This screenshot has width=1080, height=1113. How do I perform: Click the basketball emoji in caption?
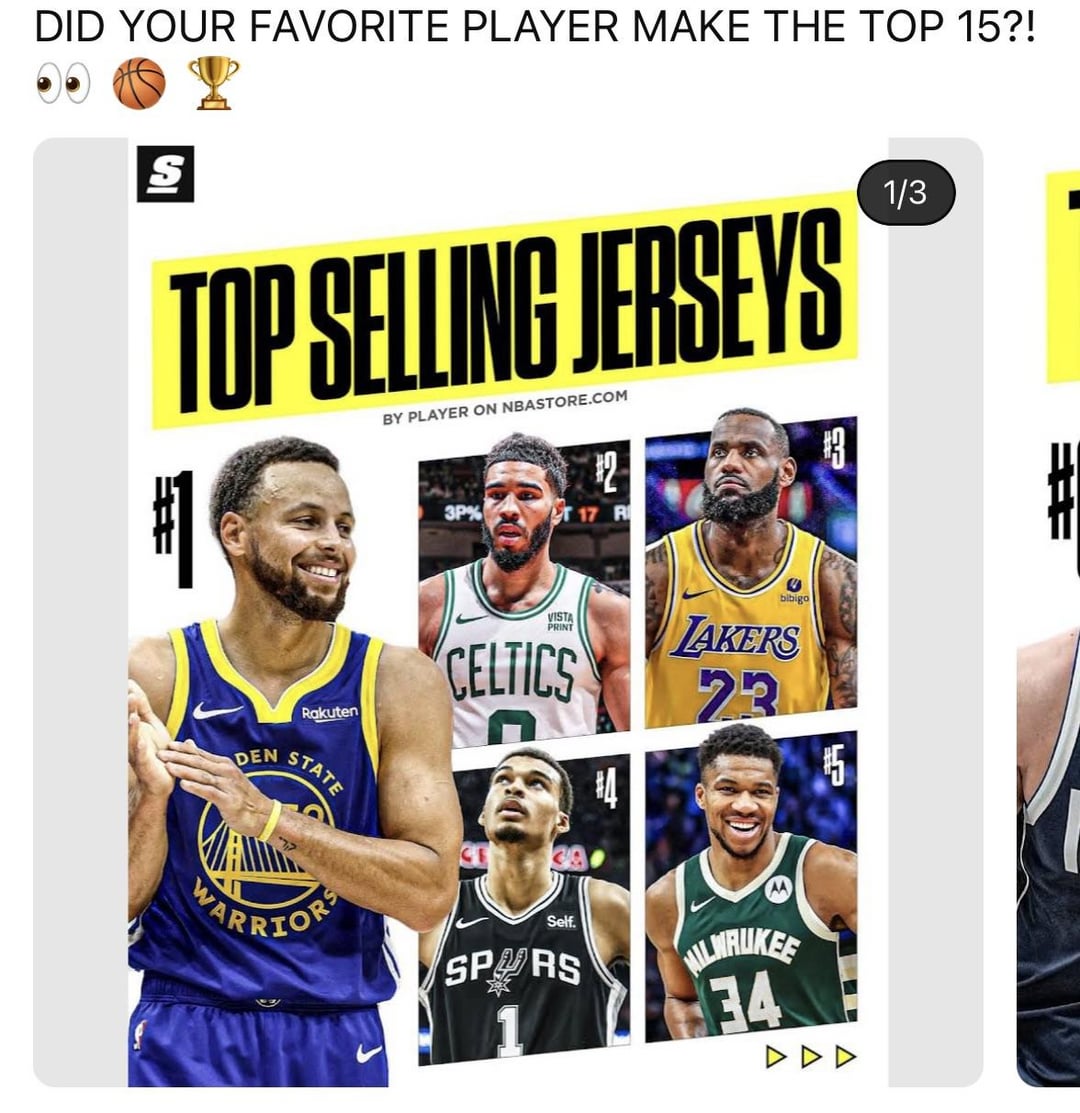139,84
